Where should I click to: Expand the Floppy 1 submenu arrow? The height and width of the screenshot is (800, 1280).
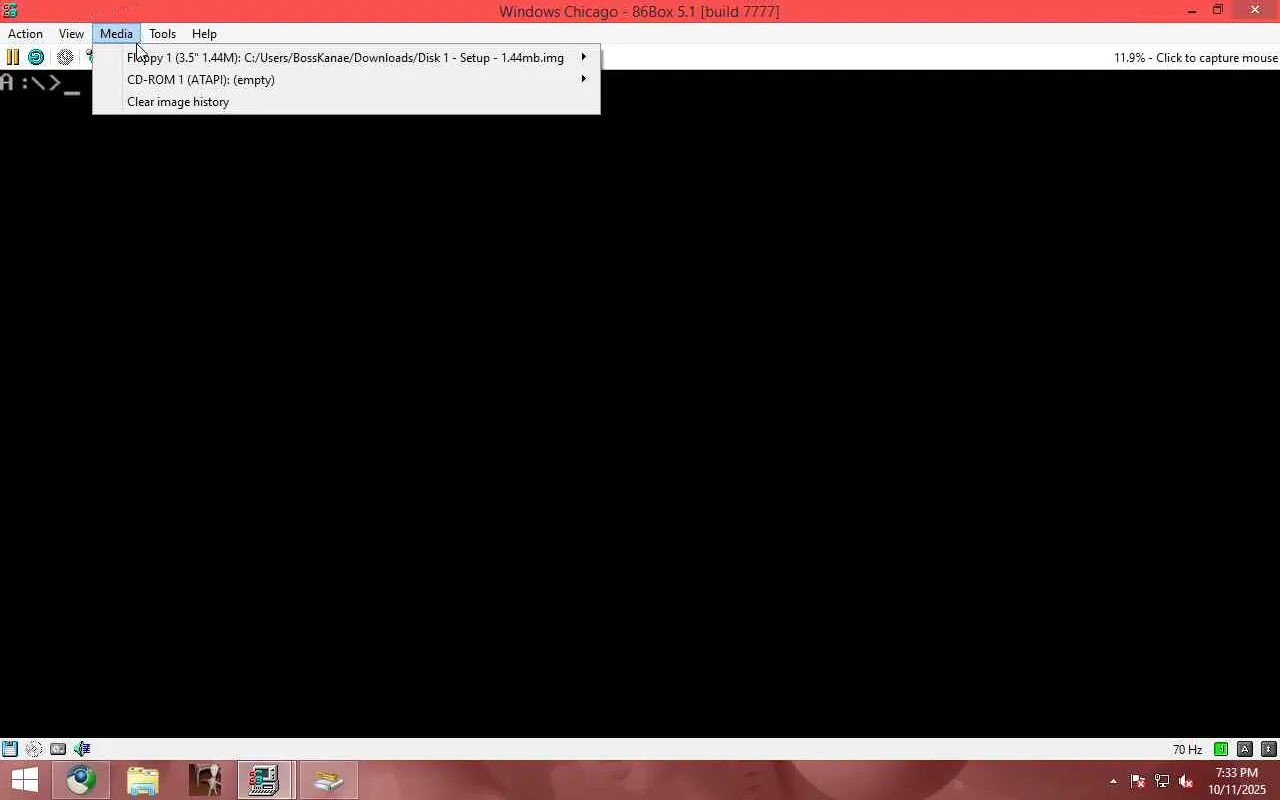coord(584,57)
